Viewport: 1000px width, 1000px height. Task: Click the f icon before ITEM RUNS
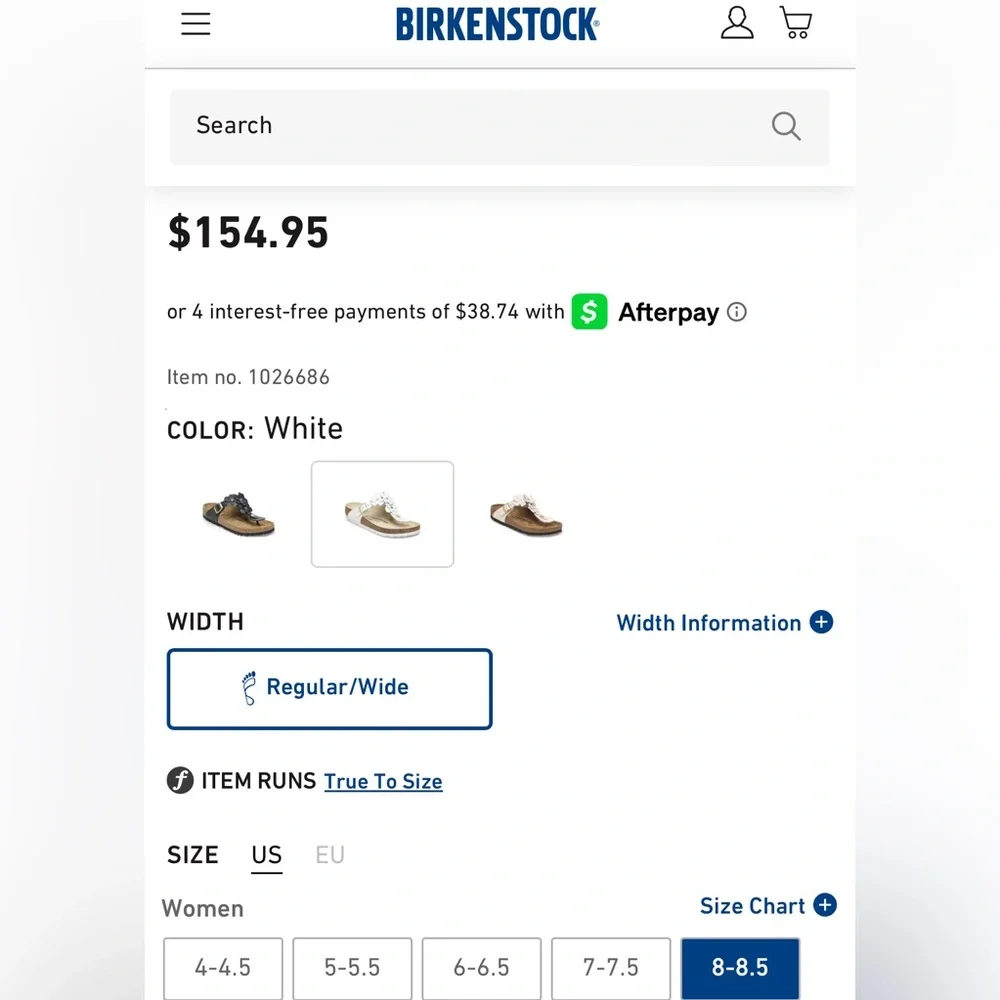click(179, 781)
